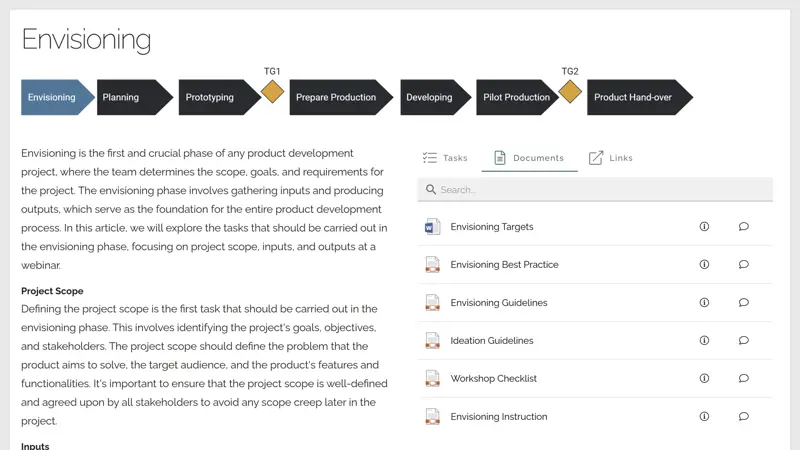Open info for Envisioning Guidelines

point(704,303)
